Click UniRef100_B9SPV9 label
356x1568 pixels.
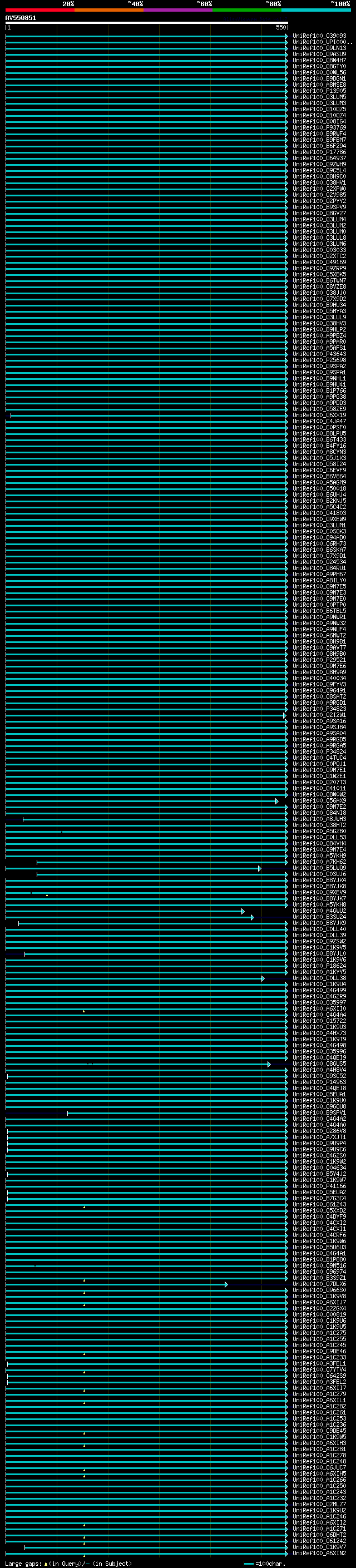319,207
